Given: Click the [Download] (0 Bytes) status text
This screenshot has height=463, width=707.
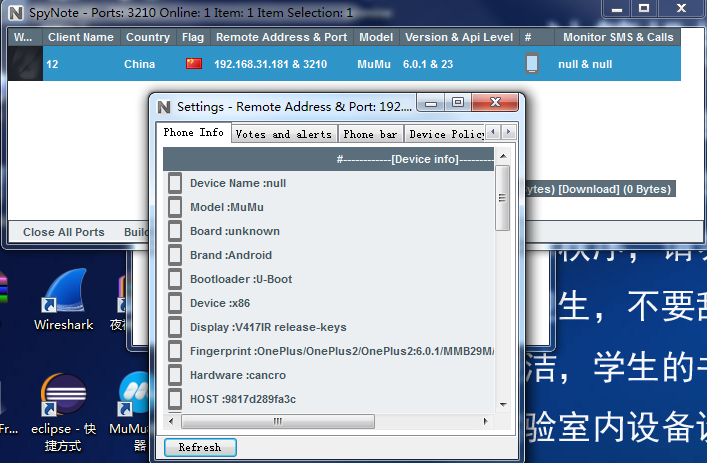Looking at the screenshot, I should coord(615,189).
